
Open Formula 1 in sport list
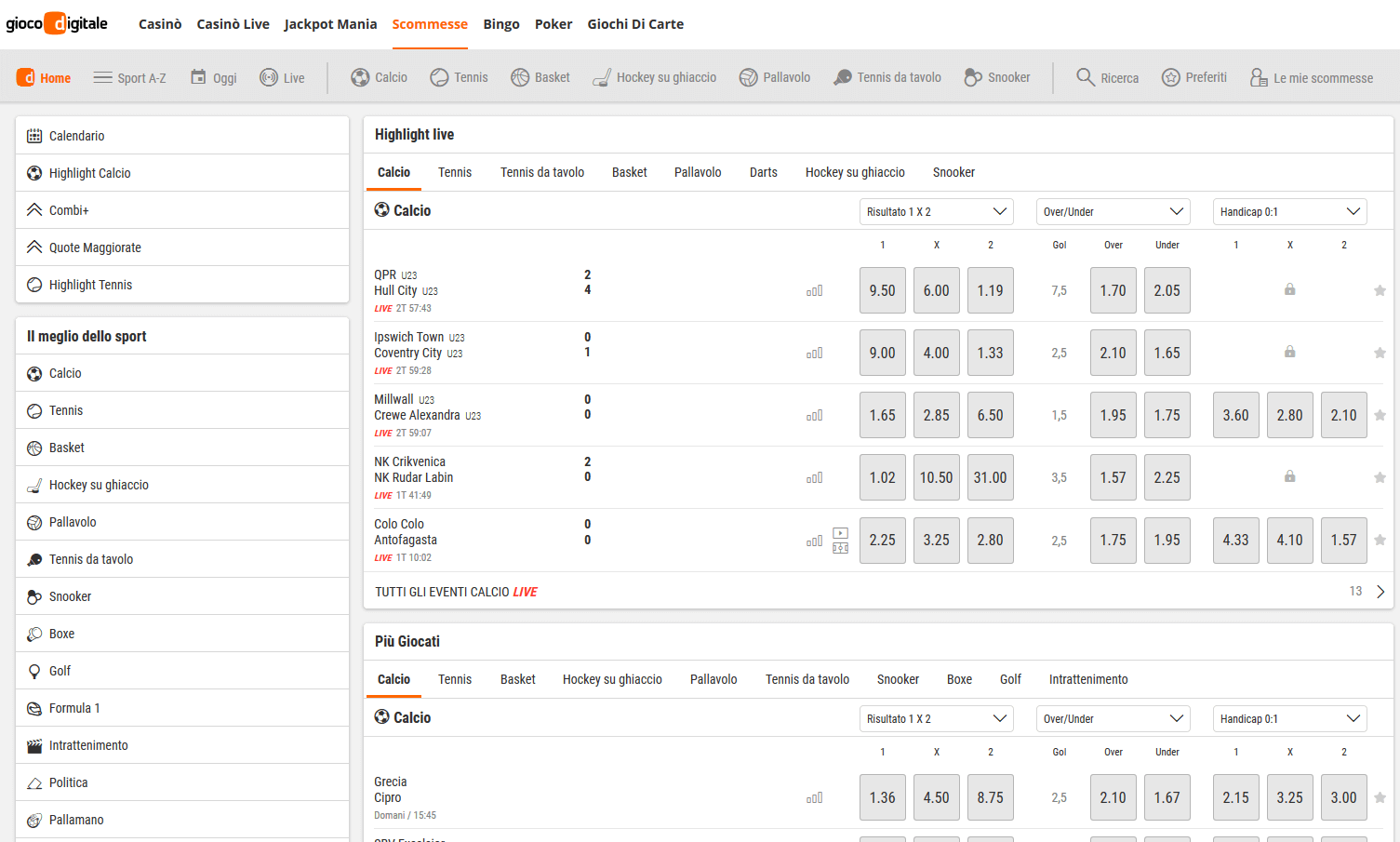click(x=182, y=708)
